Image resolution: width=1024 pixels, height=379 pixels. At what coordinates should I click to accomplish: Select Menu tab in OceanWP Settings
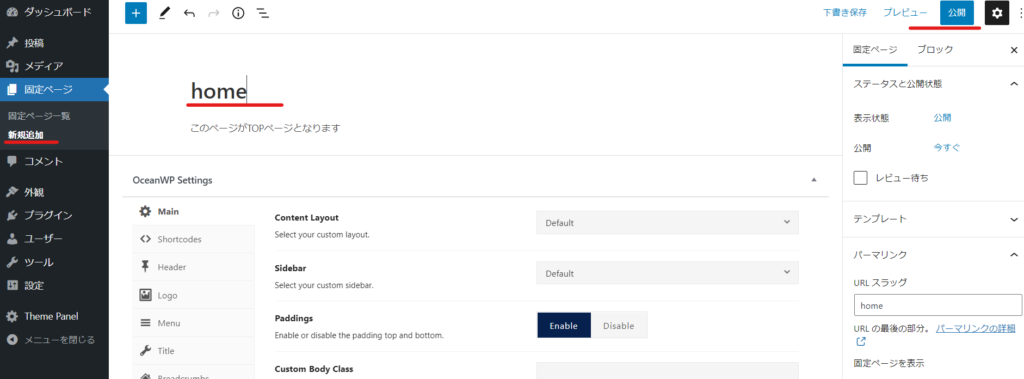tap(193, 323)
